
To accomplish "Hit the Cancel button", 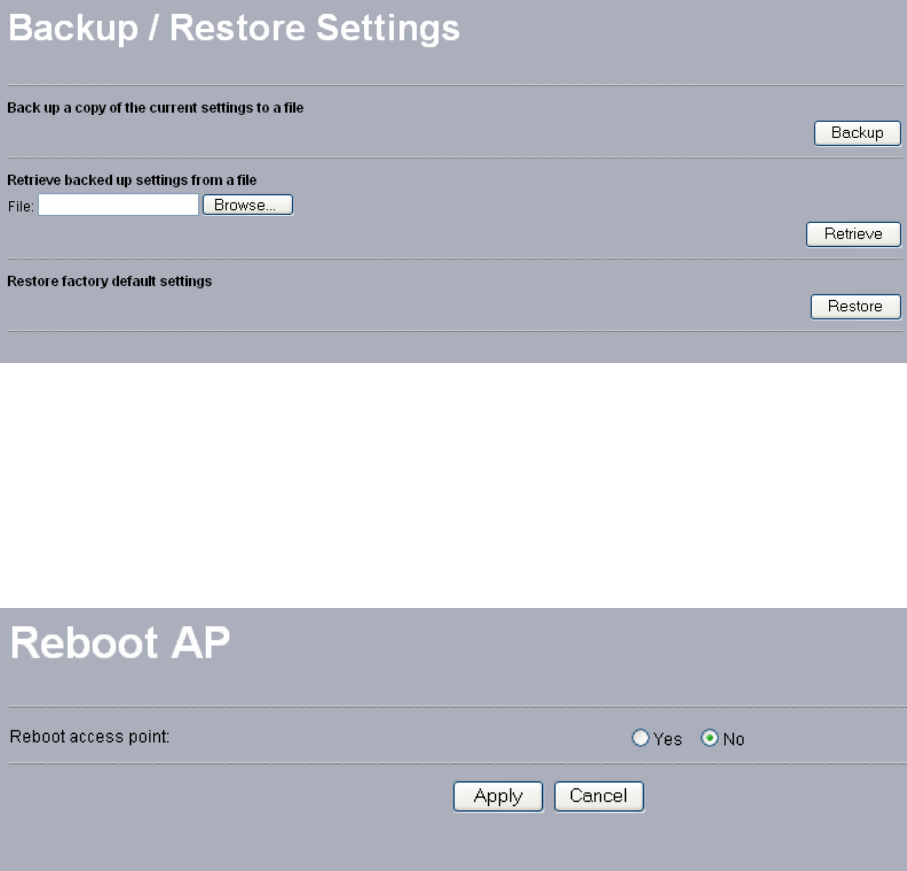I will pyautogui.click(x=598, y=796).
